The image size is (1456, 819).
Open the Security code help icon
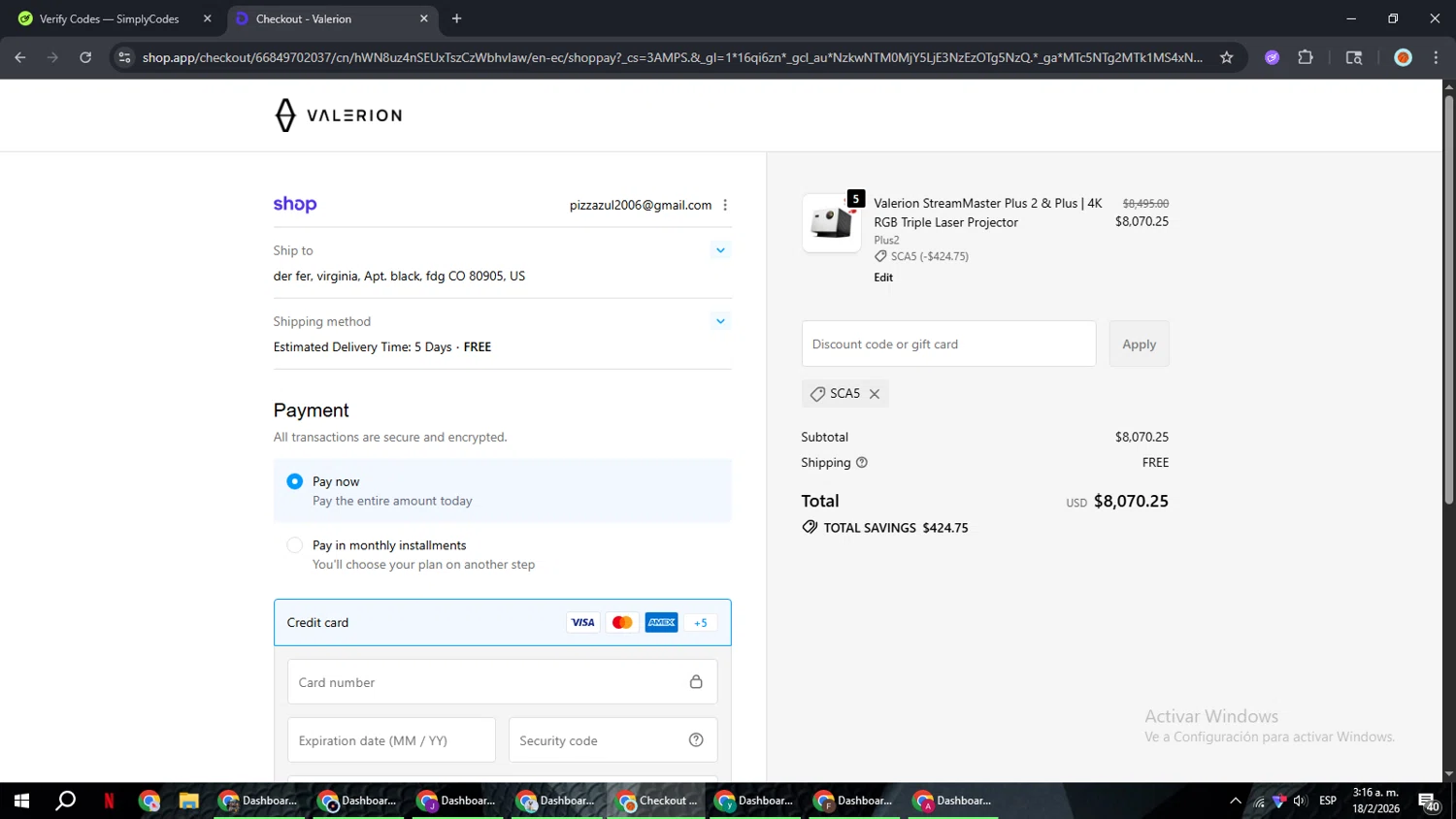[696, 740]
